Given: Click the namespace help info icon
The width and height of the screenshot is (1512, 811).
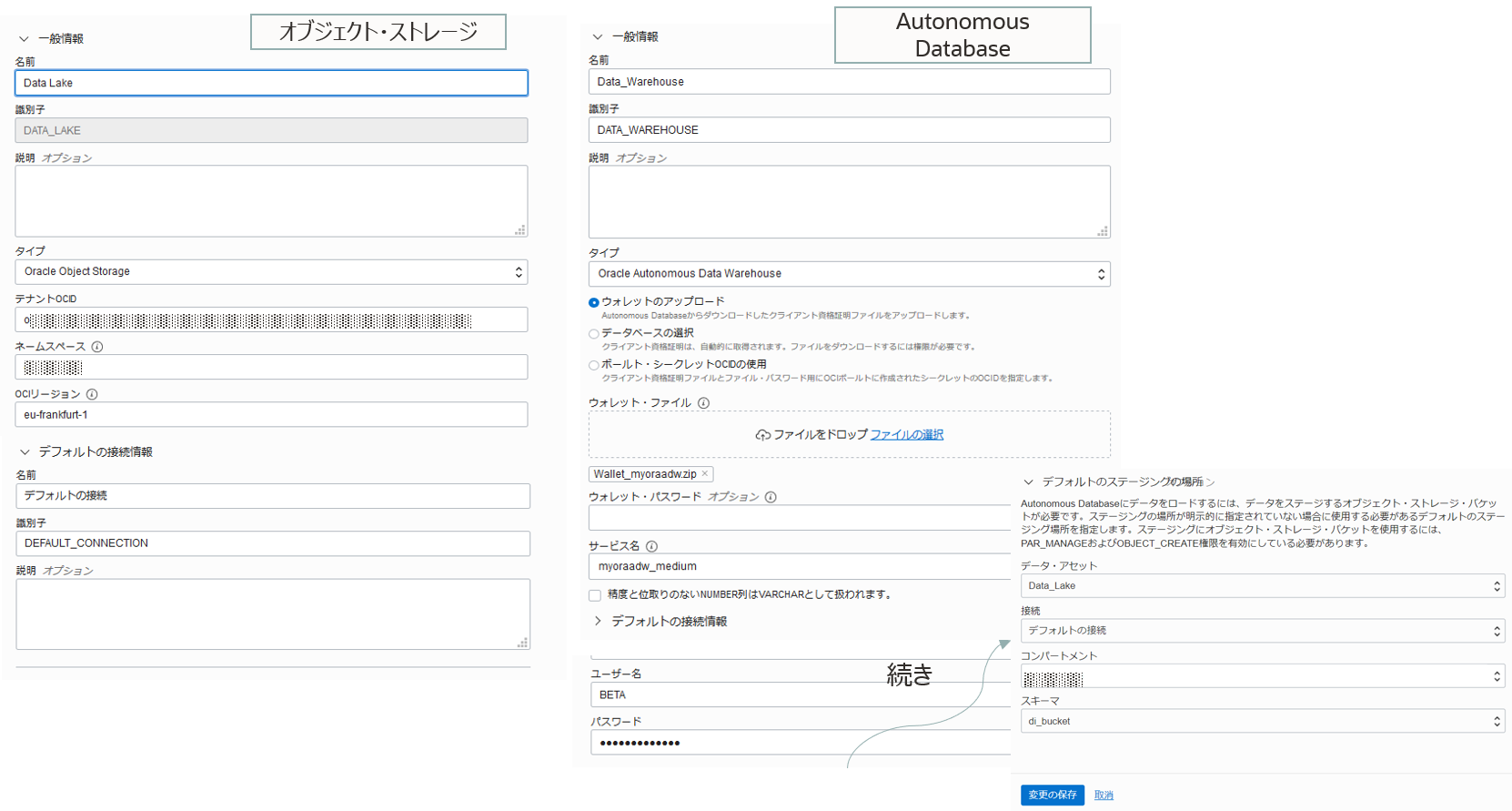Looking at the screenshot, I should point(97,347).
